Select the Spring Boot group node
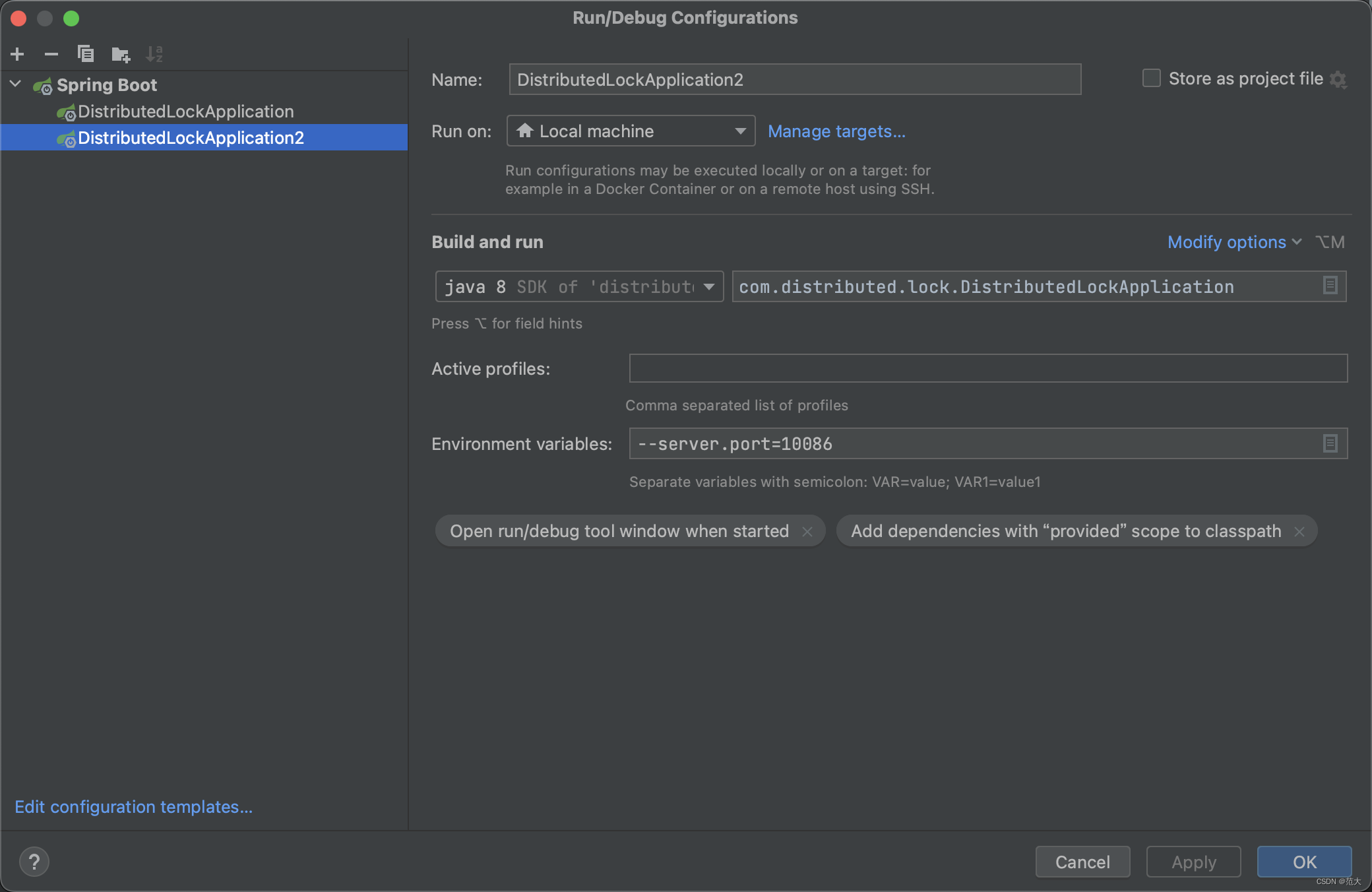 (x=107, y=85)
